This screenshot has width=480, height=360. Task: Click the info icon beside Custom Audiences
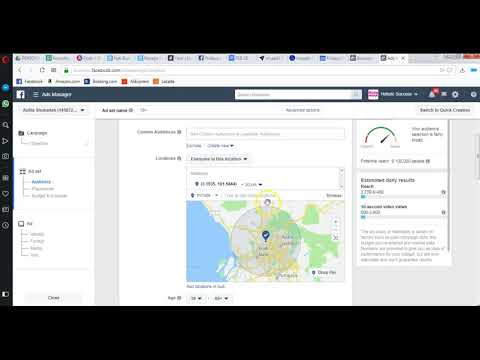[x=179, y=132]
